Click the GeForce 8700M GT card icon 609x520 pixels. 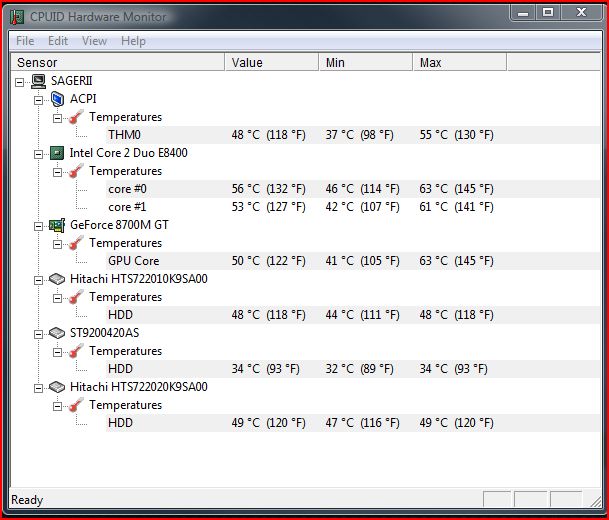point(57,225)
